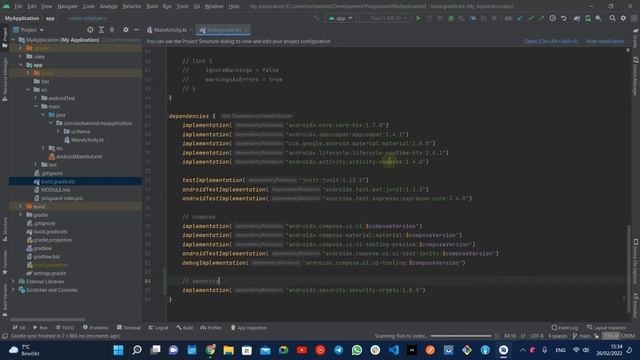Click the indexing progress bar in status bar
The height and width of the screenshot is (360, 640).
tap(461, 336)
